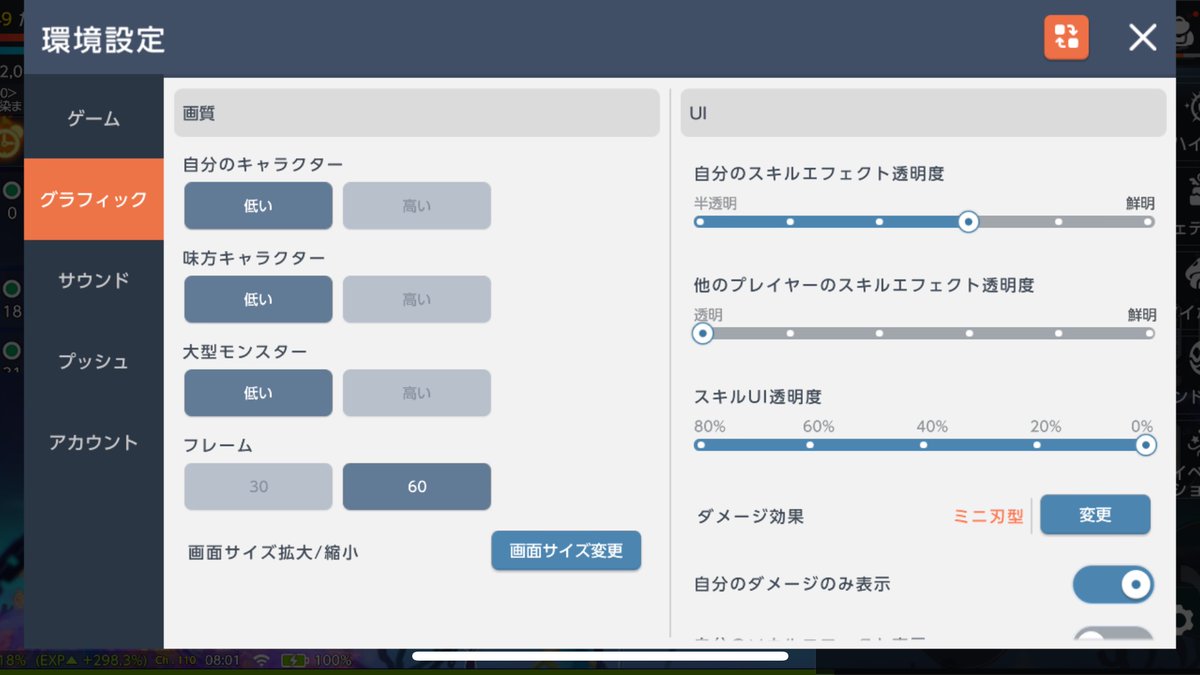Screen dimensions: 1200x675
Task: Switch to the ゲーム settings tab
Action: tap(93, 117)
